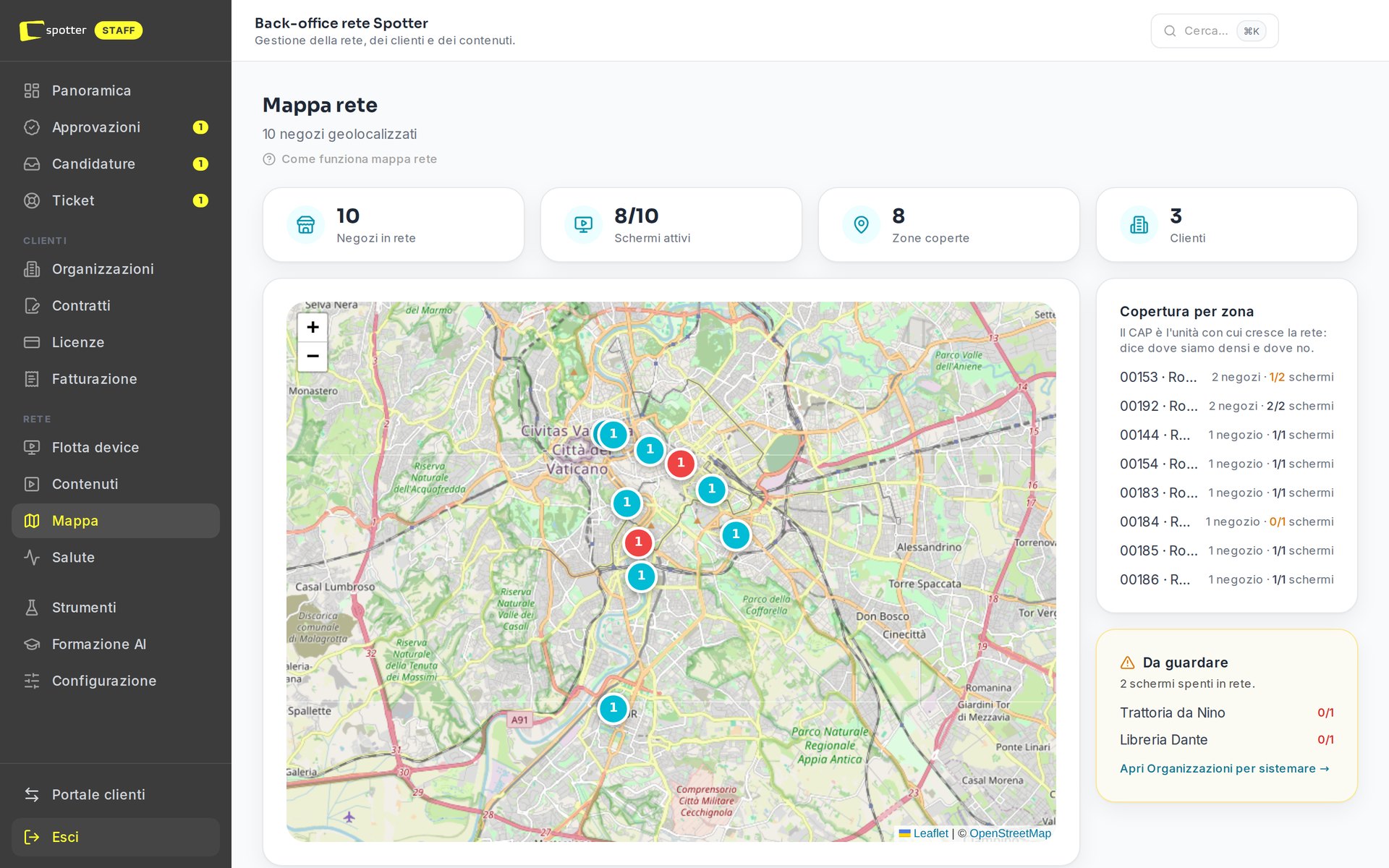Open the Strumenti flask icon
The width and height of the screenshot is (1389, 868).
pos(32,608)
